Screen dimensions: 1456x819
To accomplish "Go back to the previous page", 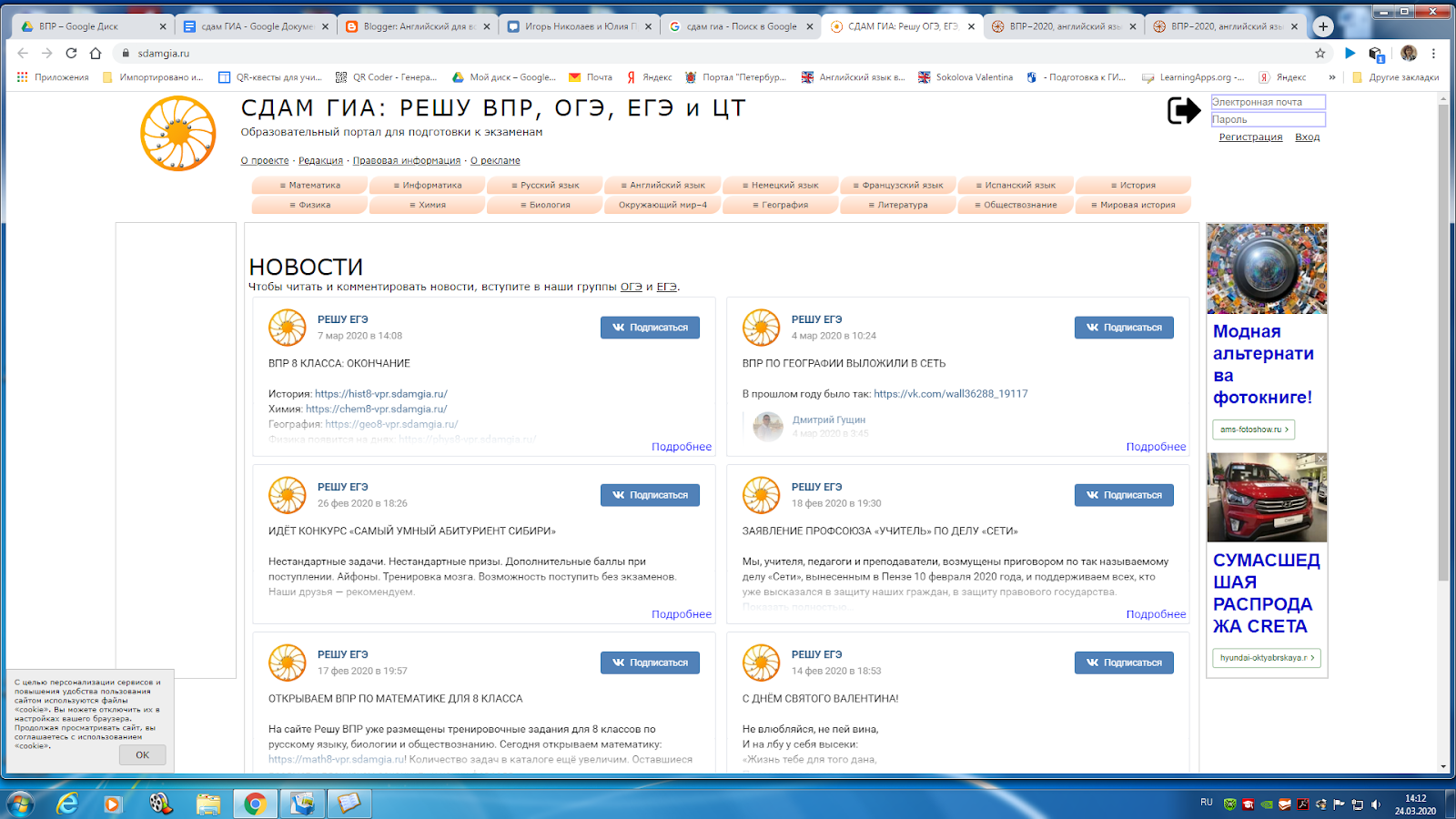I will tap(23, 53).
